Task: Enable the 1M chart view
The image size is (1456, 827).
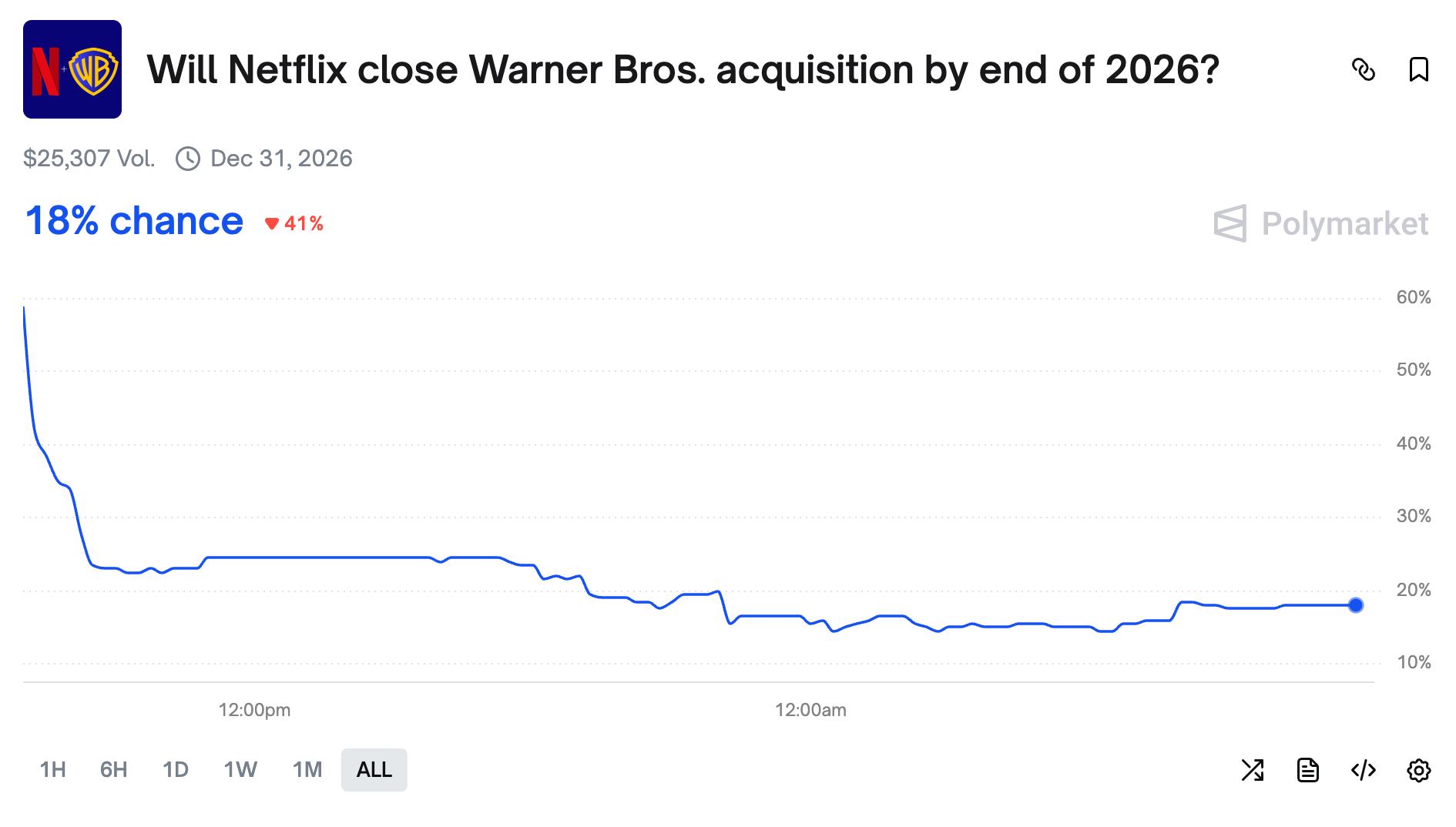Action: point(307,769)
